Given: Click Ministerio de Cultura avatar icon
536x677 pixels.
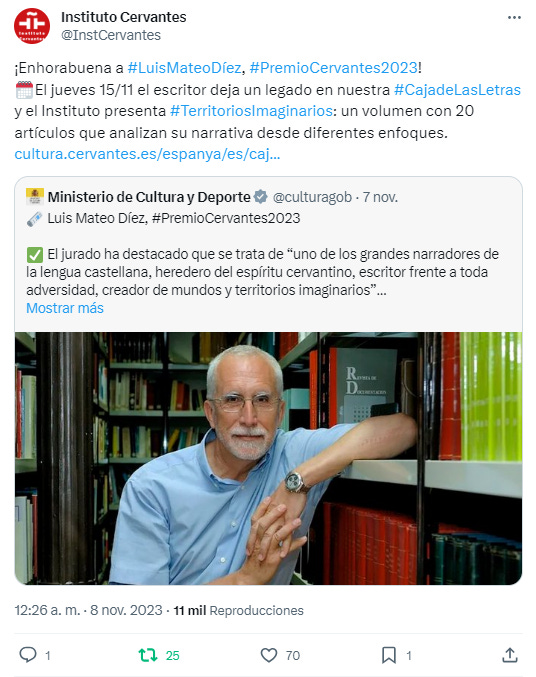Looking at the screenshot, I should coord(35,197).
